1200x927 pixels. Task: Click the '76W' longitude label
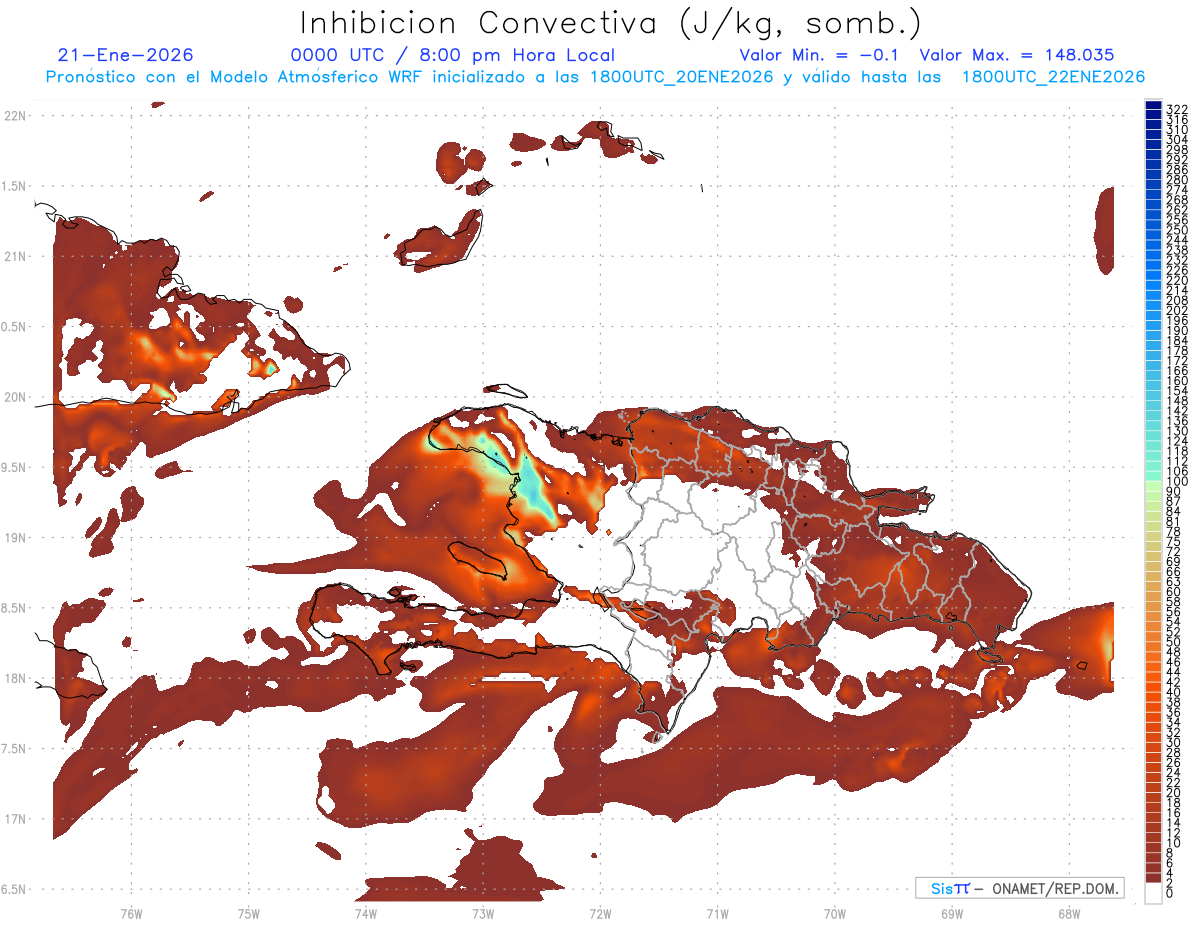(131, 914)
